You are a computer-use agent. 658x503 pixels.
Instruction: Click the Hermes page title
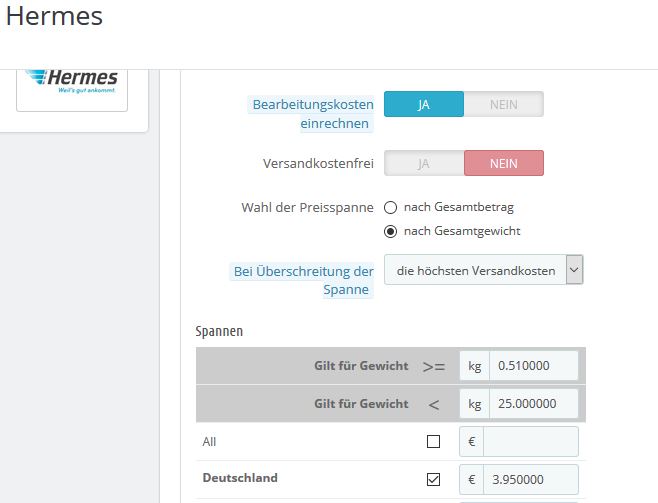pos(54,17)
